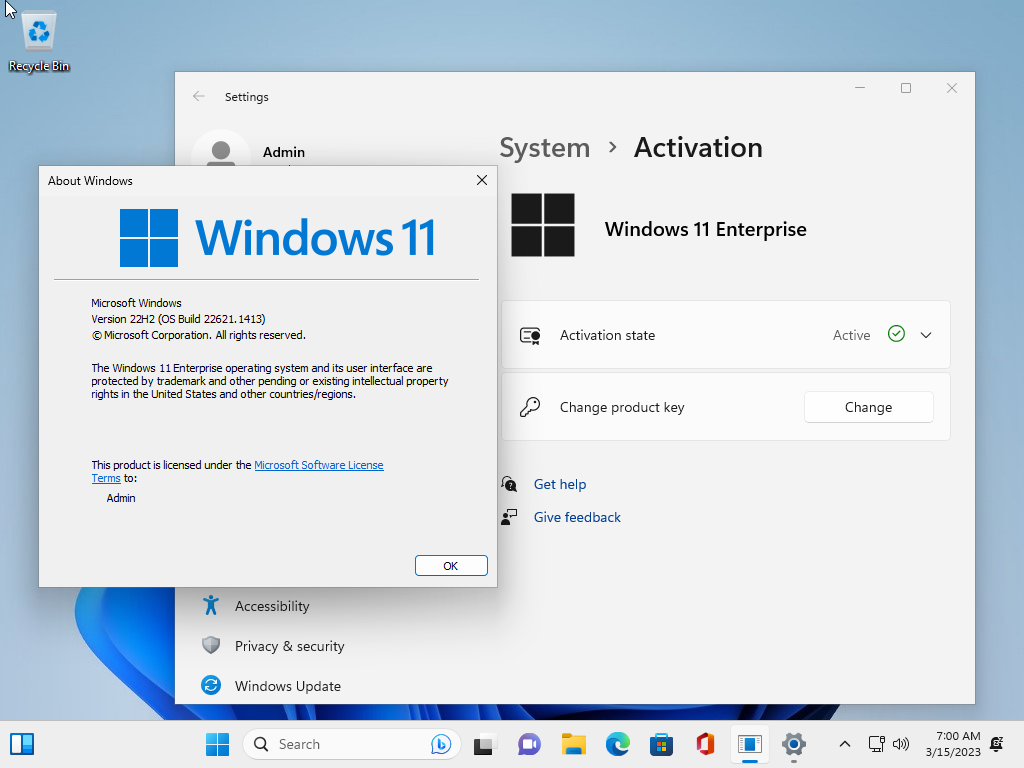Open the notification bell icon in tray
1024x768 pixels.
pos(997,744)
